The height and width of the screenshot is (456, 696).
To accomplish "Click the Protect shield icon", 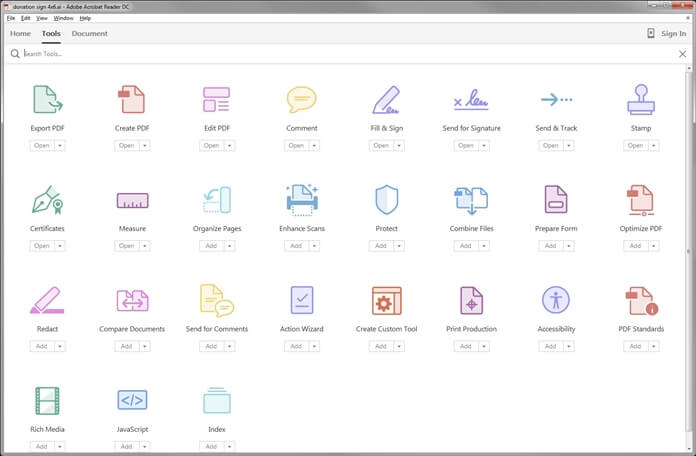I will tap(387, 200).
